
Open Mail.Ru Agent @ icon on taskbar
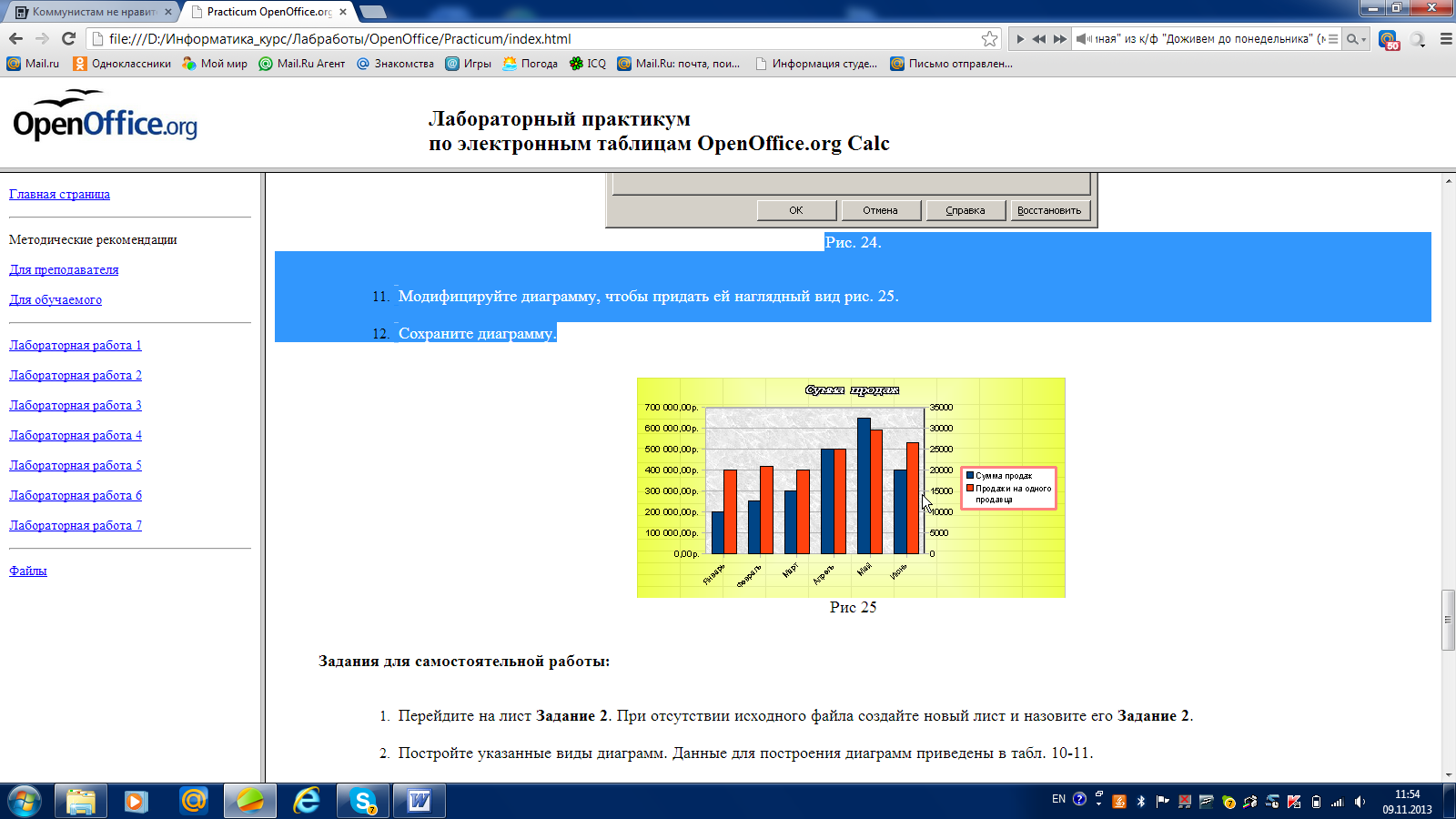pos(193,801)
